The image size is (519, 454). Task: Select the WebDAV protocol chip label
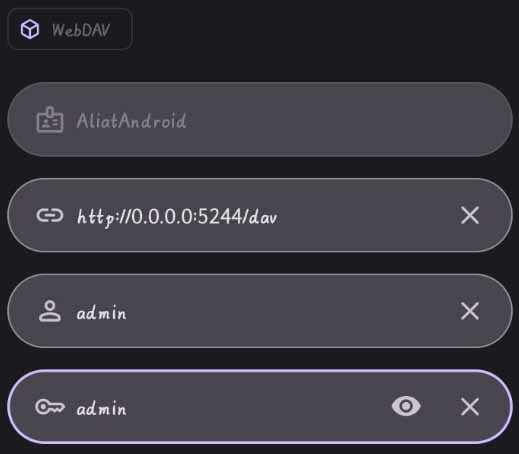(x=80, y=30)
